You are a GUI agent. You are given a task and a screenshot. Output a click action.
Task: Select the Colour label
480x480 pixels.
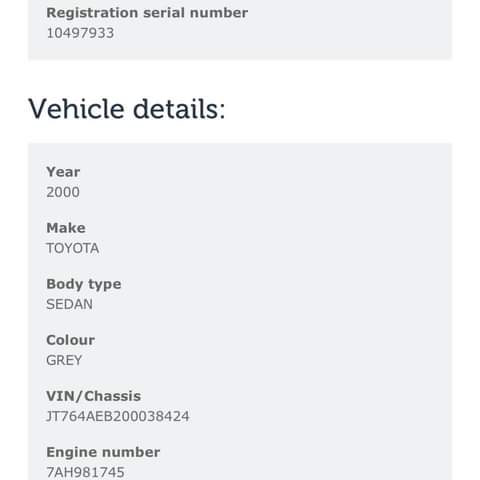(x=70, y=340)
